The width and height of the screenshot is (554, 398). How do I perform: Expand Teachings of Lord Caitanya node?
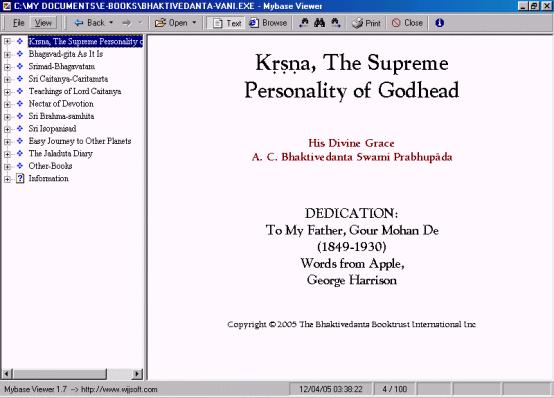pyautogui.click(x=7, y=92)
